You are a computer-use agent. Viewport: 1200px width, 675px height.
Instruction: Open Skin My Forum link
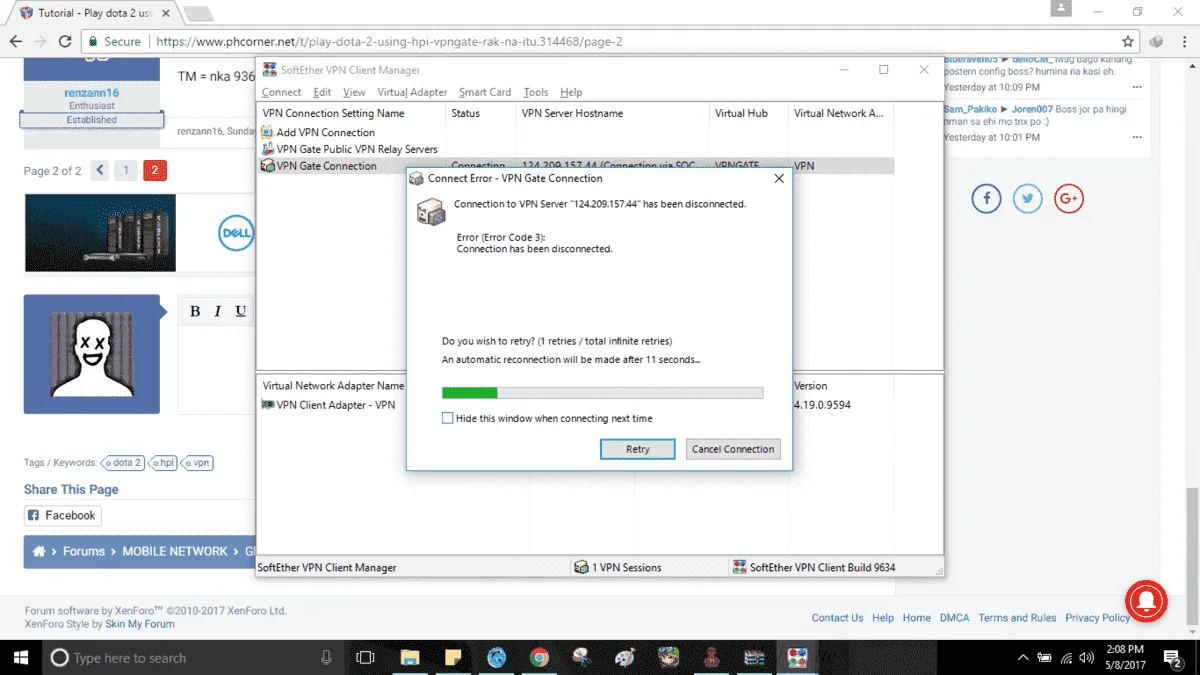pos(140,624)
